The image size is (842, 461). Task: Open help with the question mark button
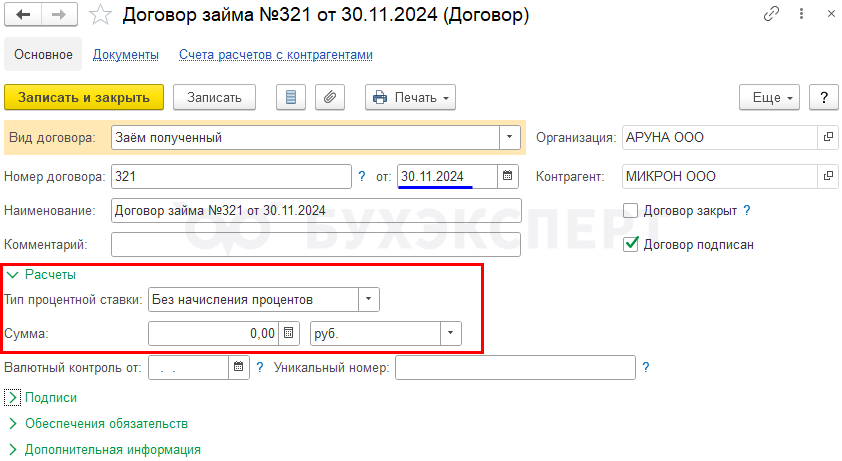(x=824, y=97)
